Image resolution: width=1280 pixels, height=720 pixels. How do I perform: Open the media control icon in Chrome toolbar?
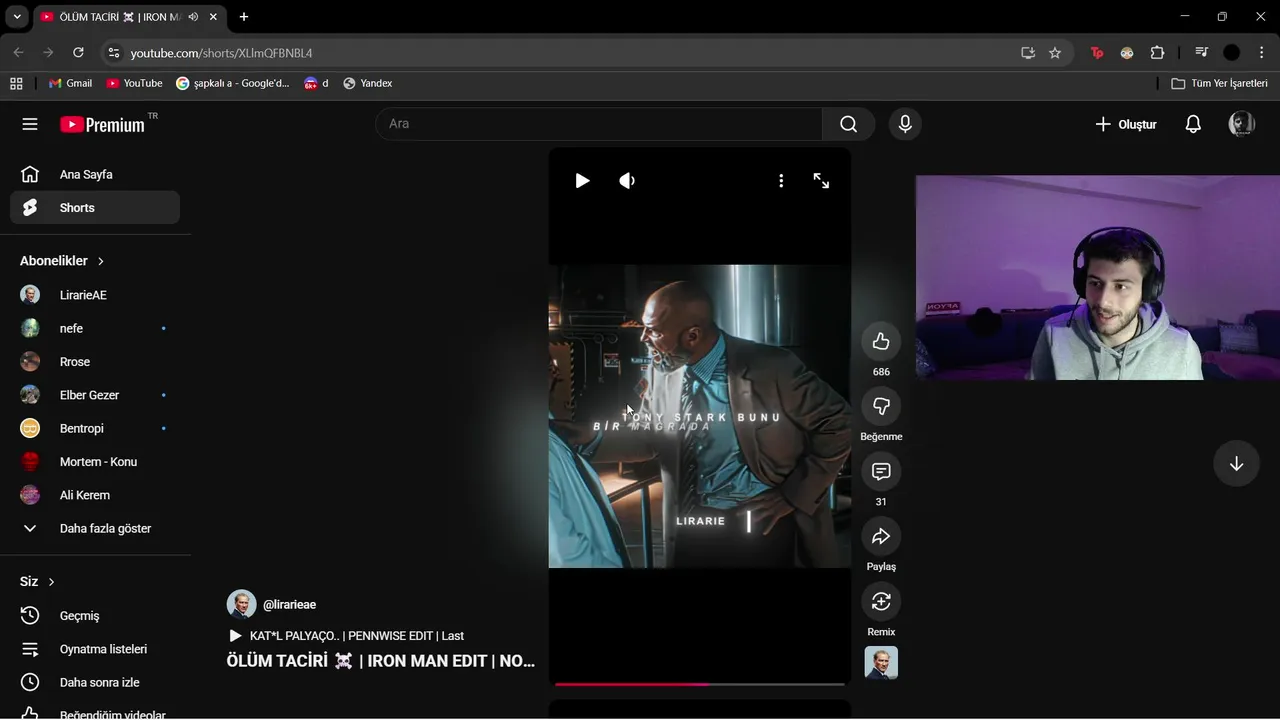tap(1201, 53)
